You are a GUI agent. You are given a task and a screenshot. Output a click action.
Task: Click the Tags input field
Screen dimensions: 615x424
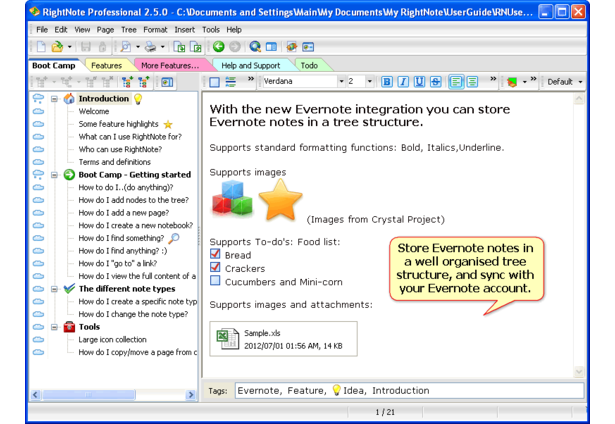coord(409,391)
